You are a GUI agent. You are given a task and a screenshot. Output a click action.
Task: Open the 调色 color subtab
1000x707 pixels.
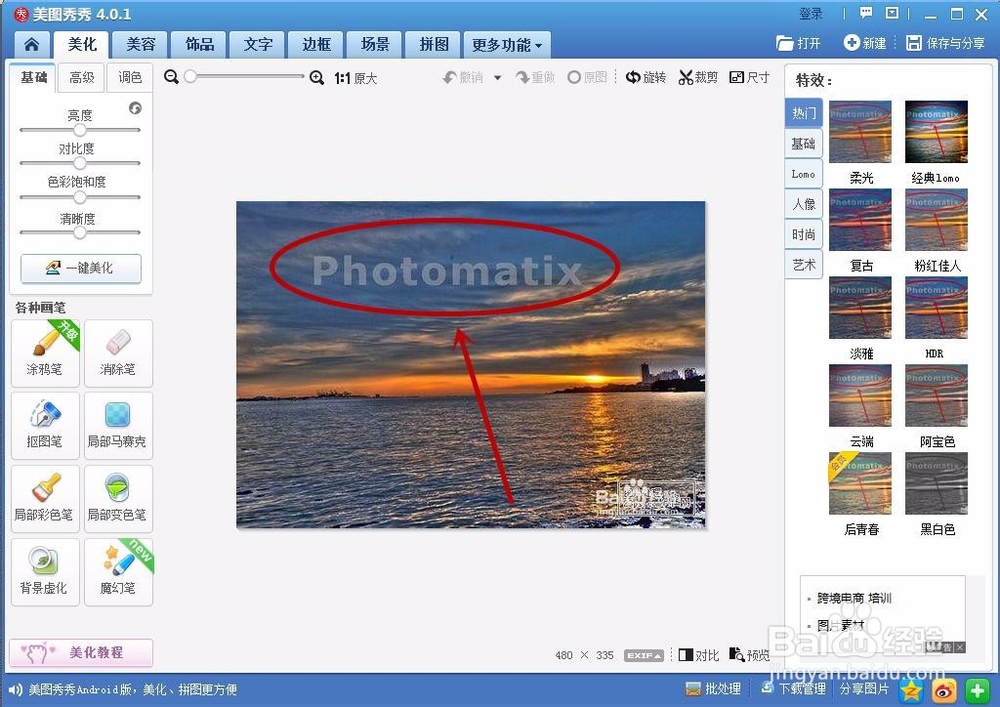(129, 78)
